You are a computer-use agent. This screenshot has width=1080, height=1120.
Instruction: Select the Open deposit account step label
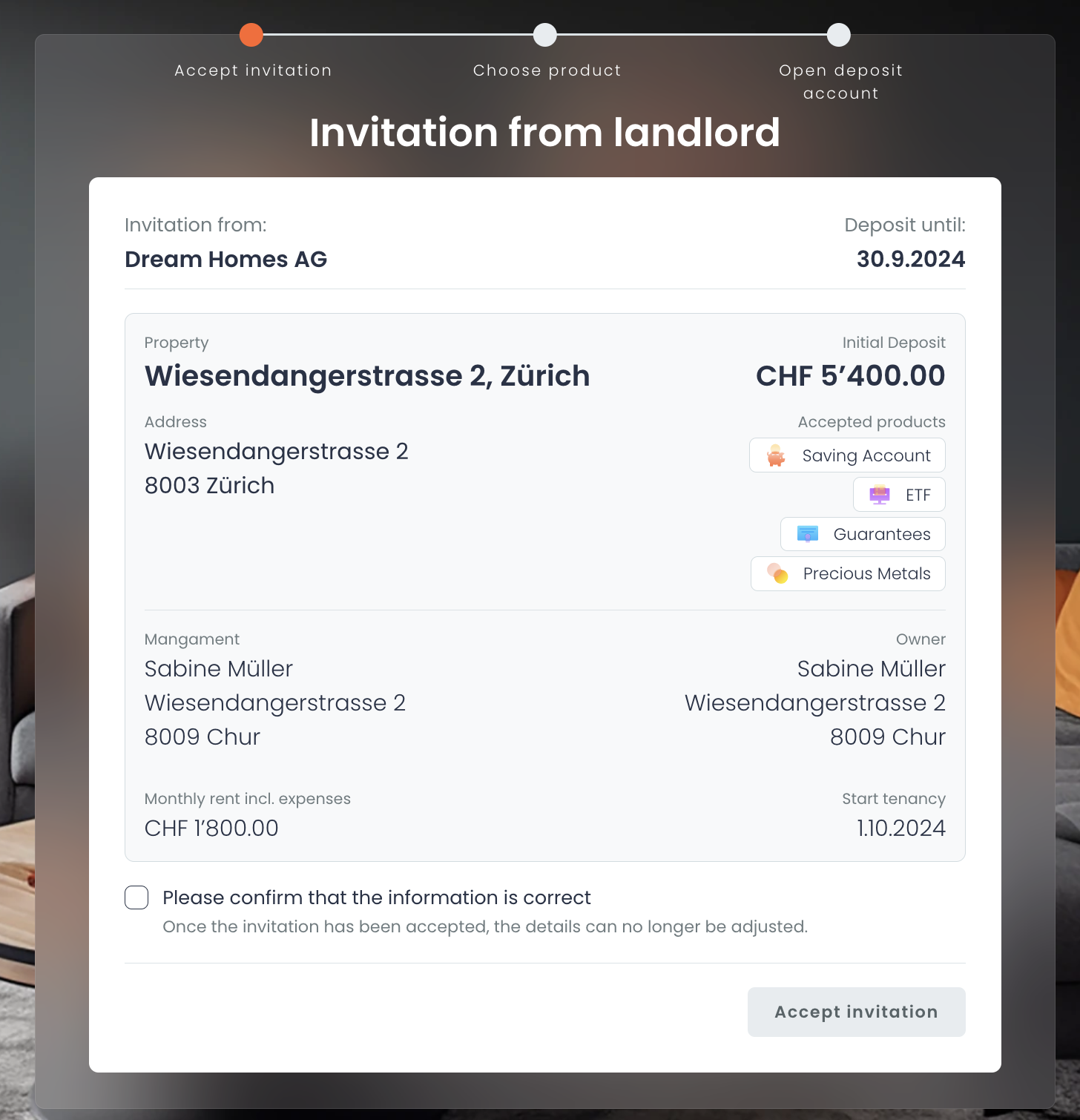840,82
